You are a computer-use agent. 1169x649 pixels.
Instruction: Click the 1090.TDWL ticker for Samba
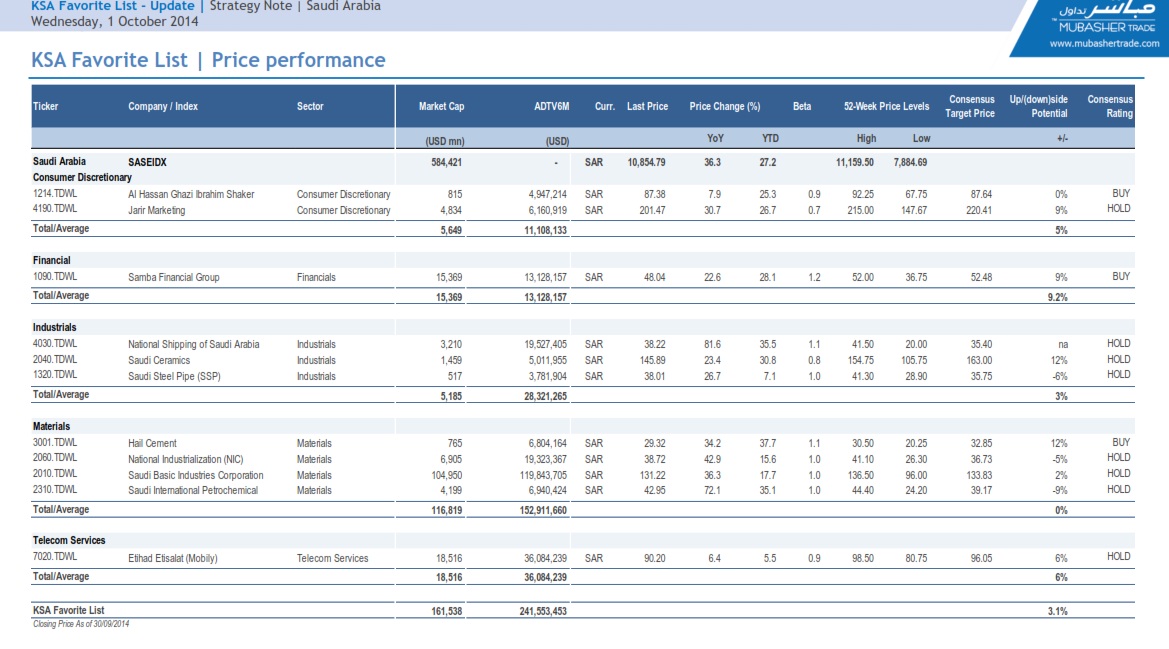[56, 277]
